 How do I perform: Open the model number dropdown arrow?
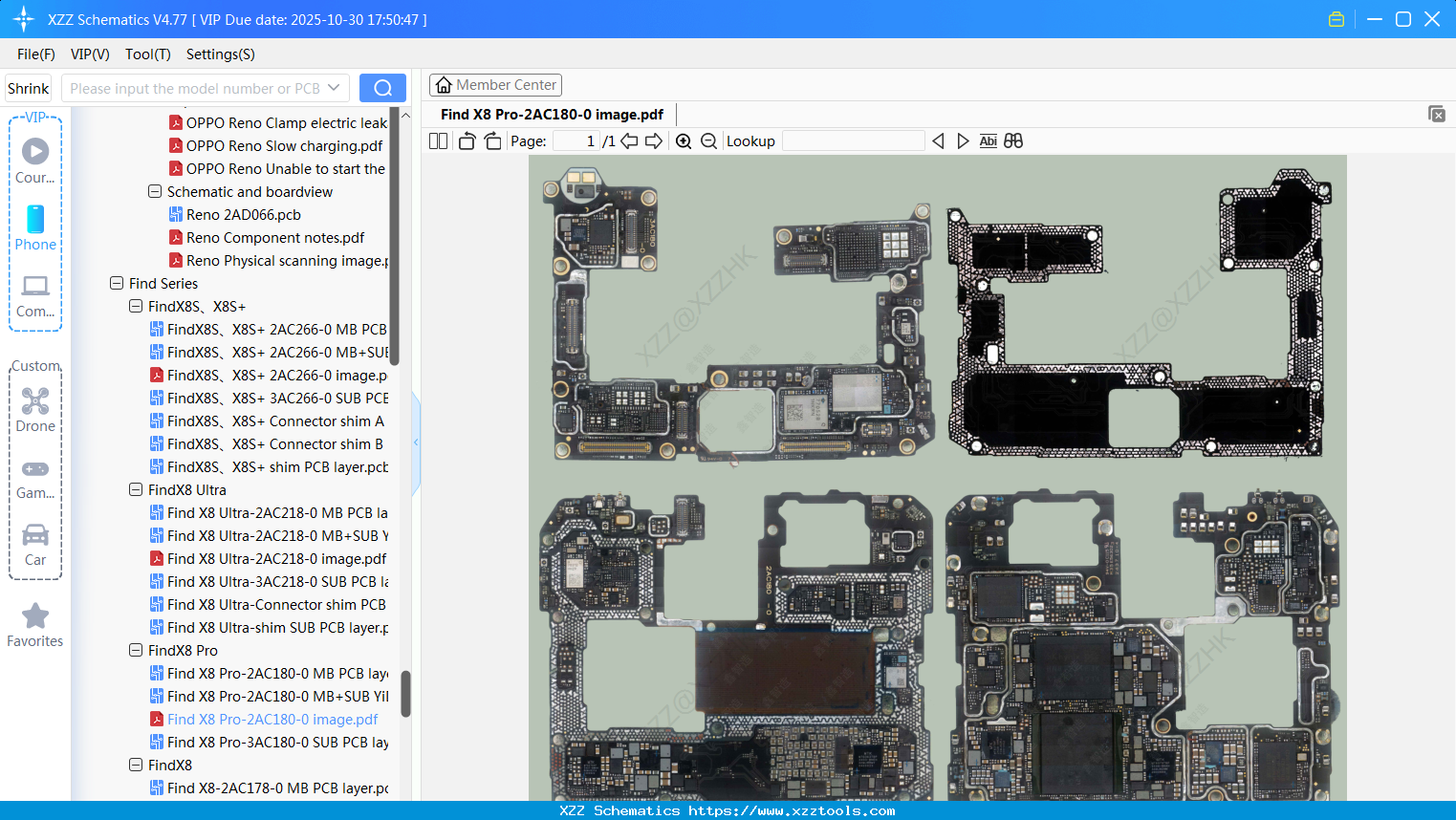click(x=334, y=88)
